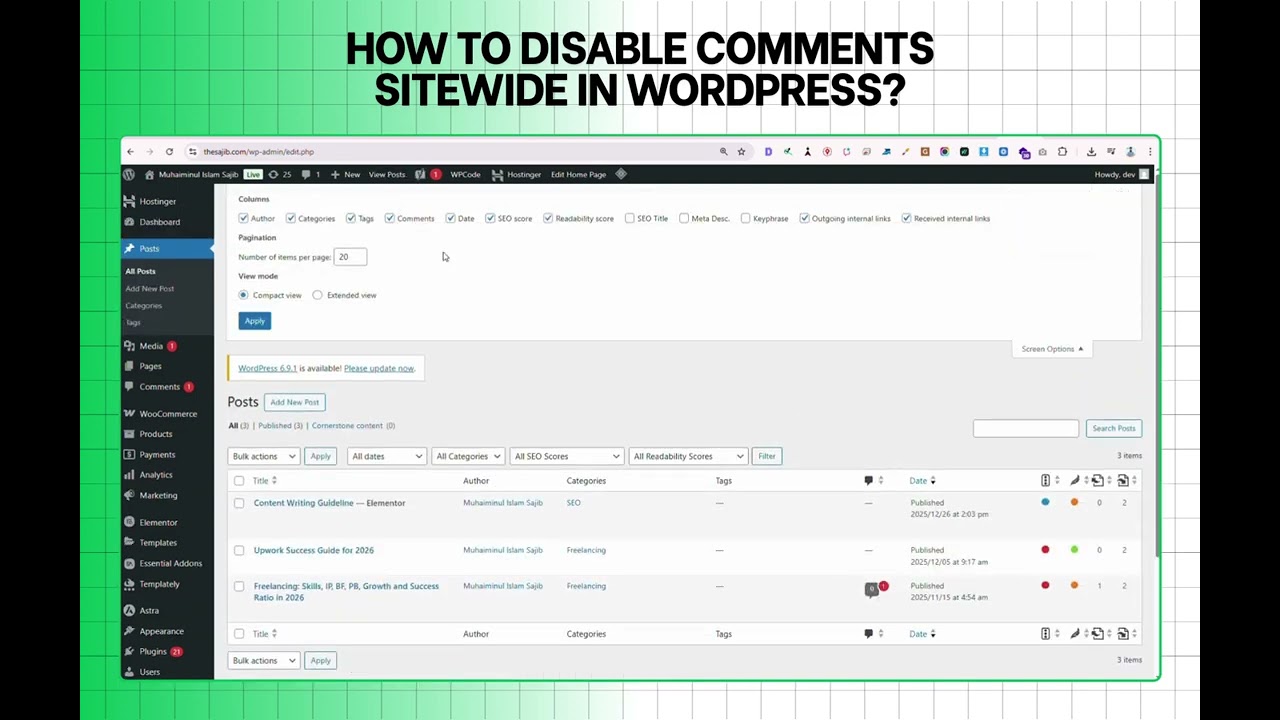The image size is (1280, 720).
Task: Open Categories in the Posts submenu
Action: [x=143, y=305]
